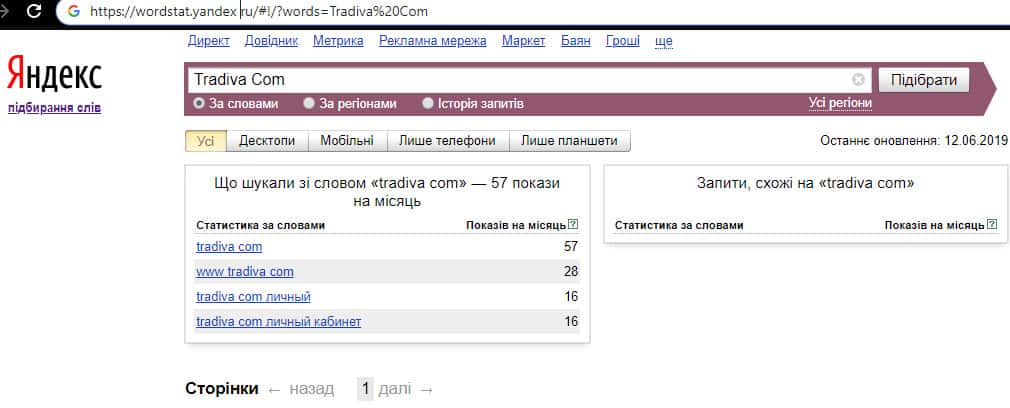The width and height of the screenshot is (1010, 408).
Task: Click 'Останнє оновлення: 12.06.2019' text
Action: click(x=913, y=141)
